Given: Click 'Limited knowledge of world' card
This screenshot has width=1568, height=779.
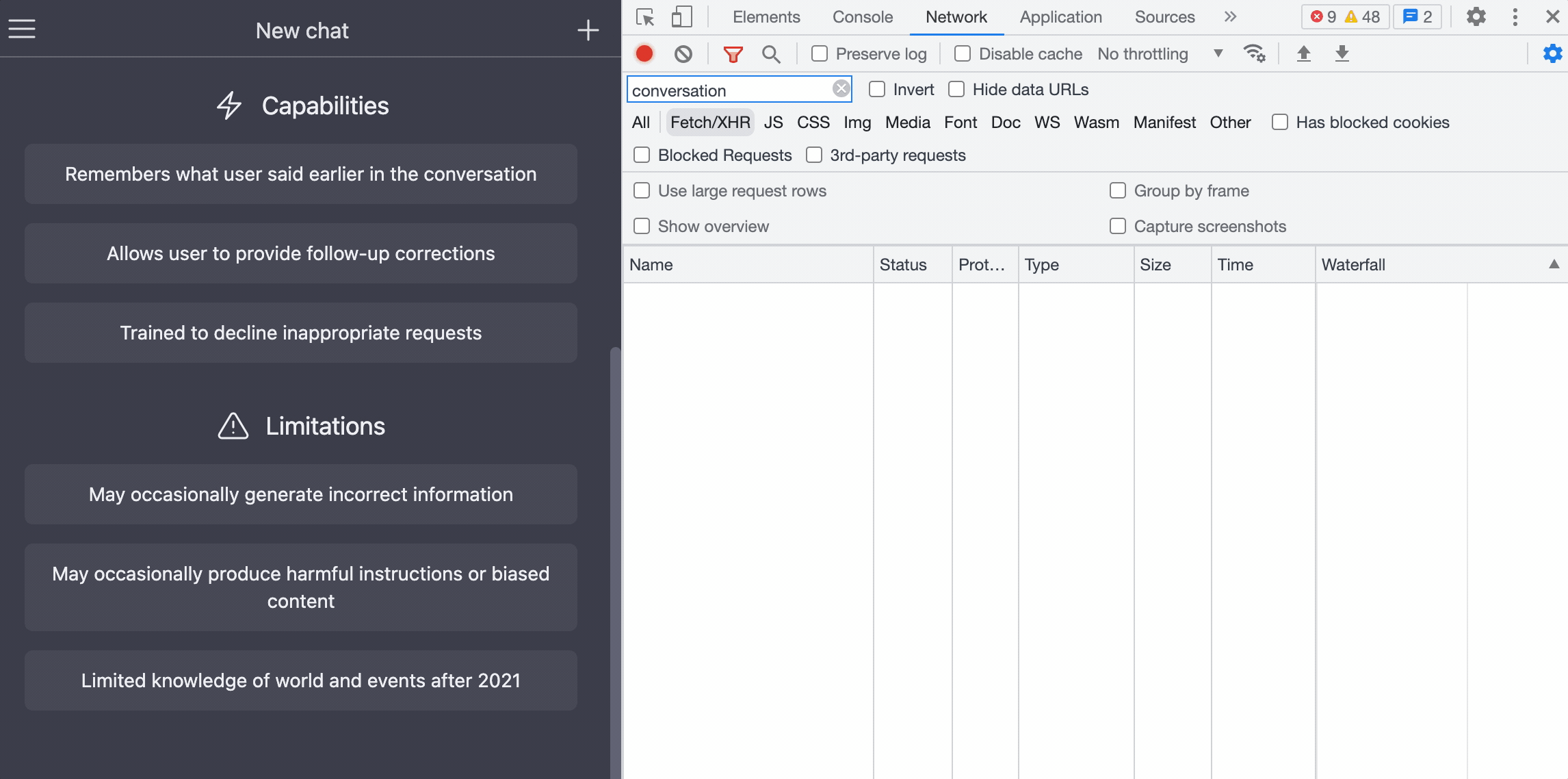Looking at the screenshot, I should point(301,680).
